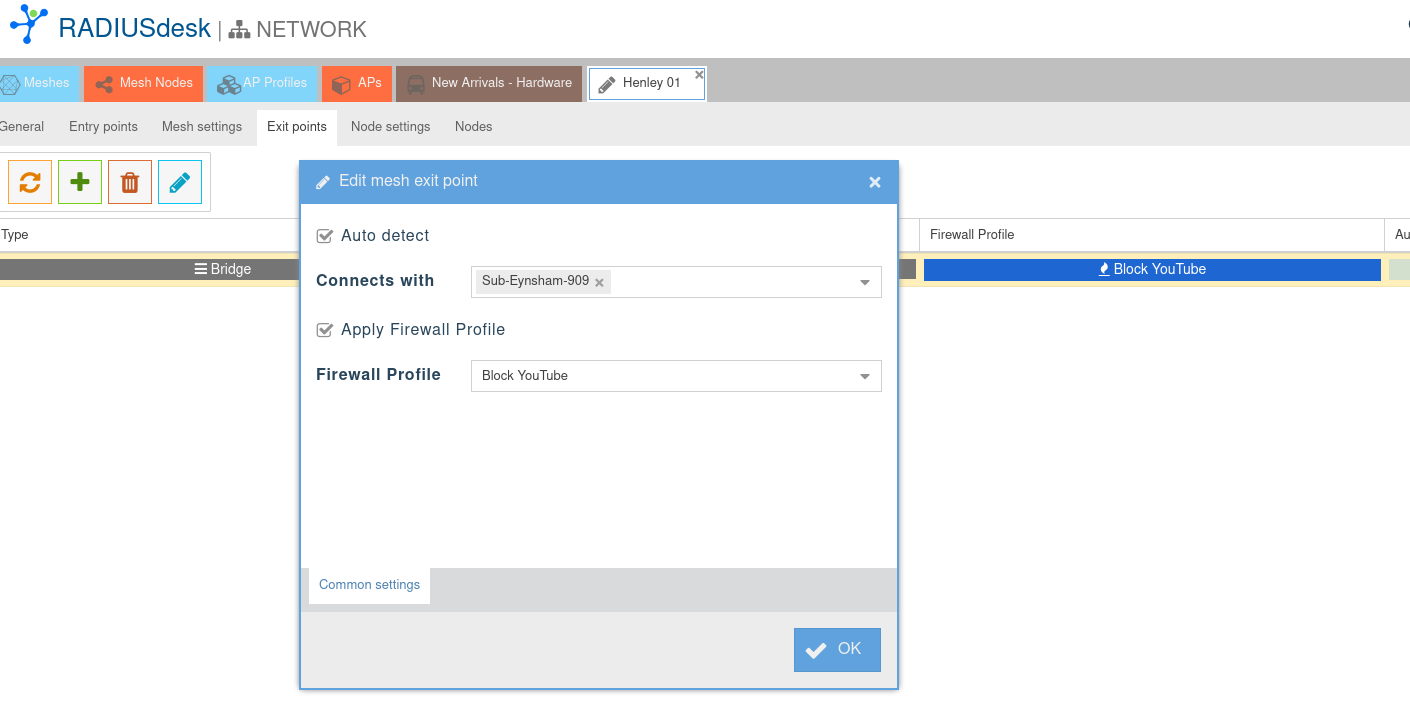Uncheck the Apply Firewall Profile checkbox
The height and width of the screenshot is (712, 1410).
tap(324, 330)
